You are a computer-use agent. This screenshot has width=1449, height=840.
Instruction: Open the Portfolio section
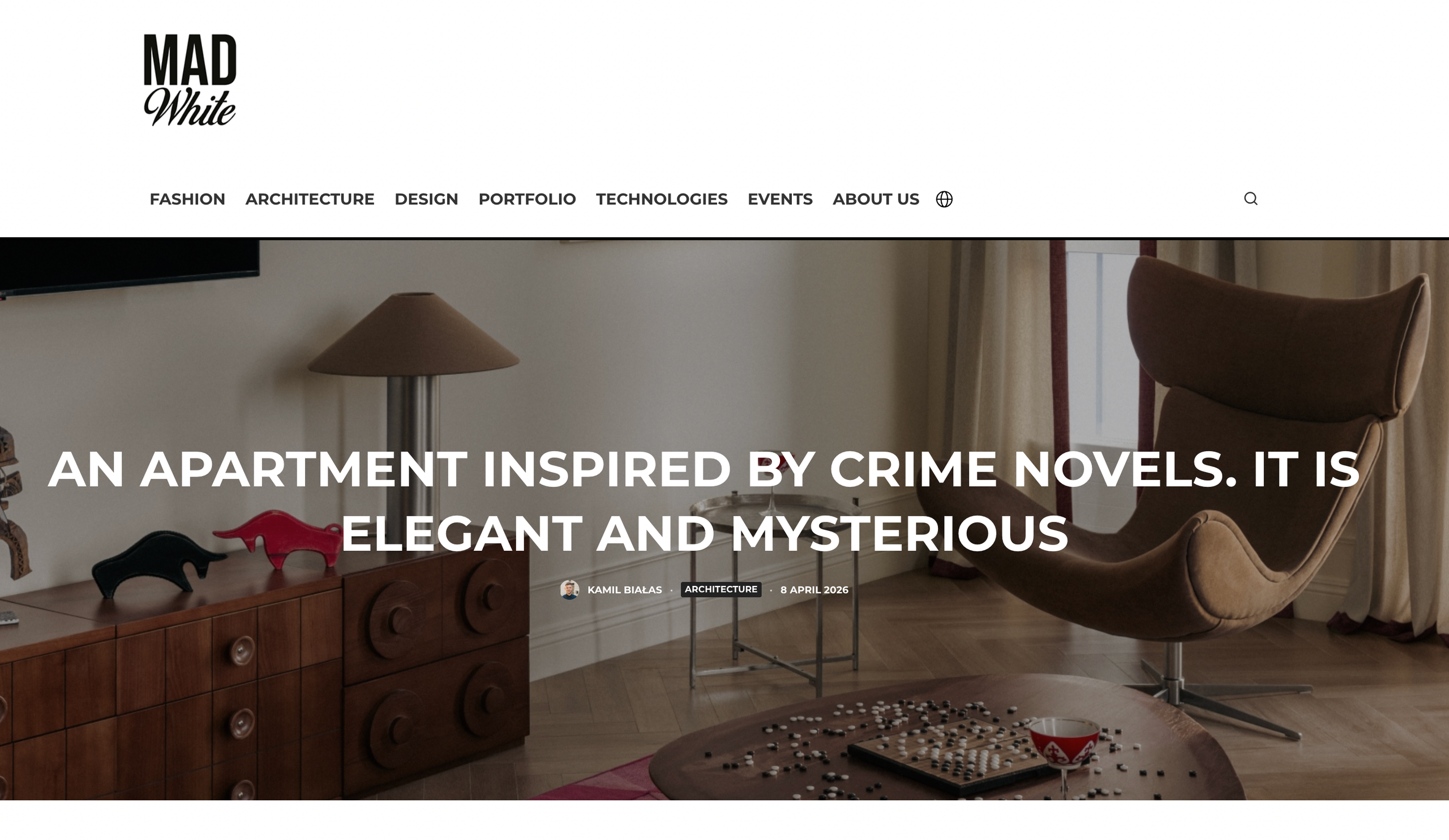pyautogui.click(x=528, y=199)
